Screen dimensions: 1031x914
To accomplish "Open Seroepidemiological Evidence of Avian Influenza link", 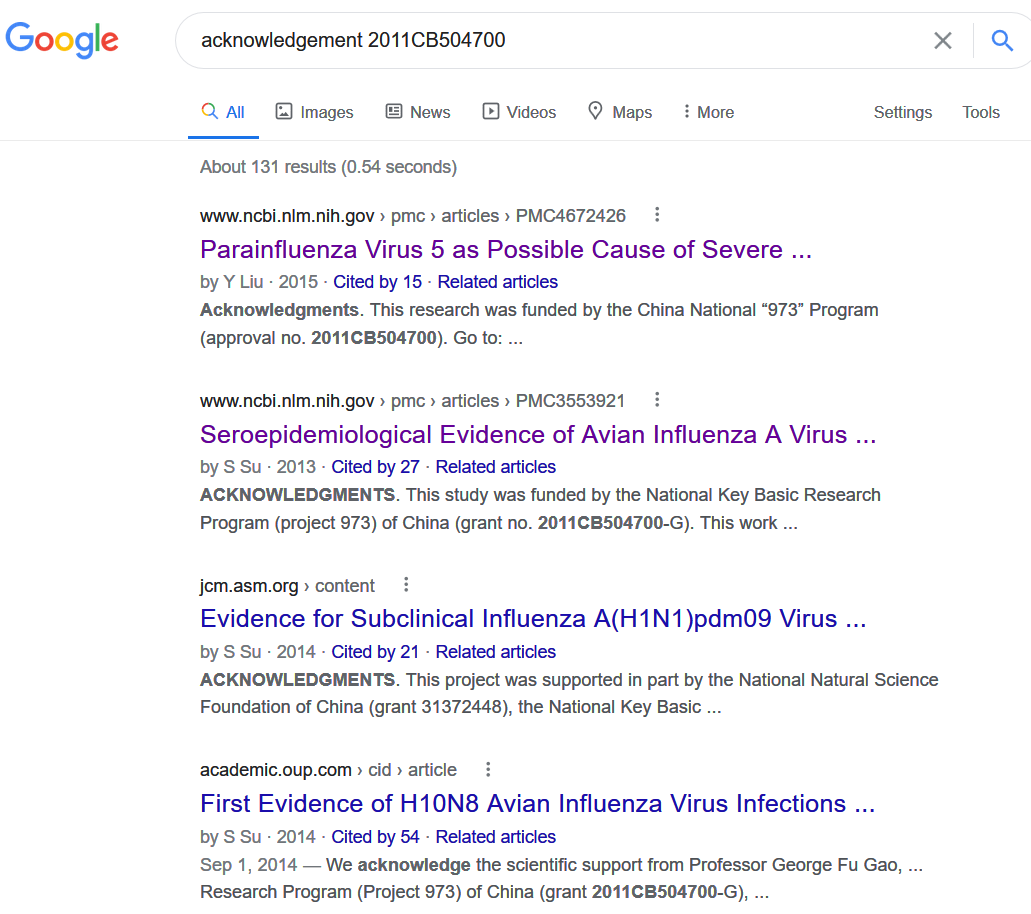I will pos(538,435).
